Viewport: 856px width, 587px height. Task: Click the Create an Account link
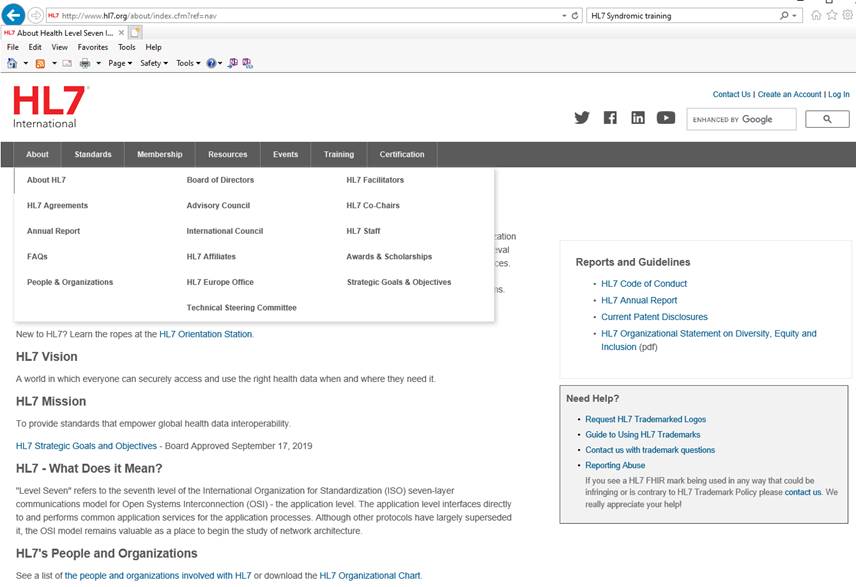pos(789,94)
